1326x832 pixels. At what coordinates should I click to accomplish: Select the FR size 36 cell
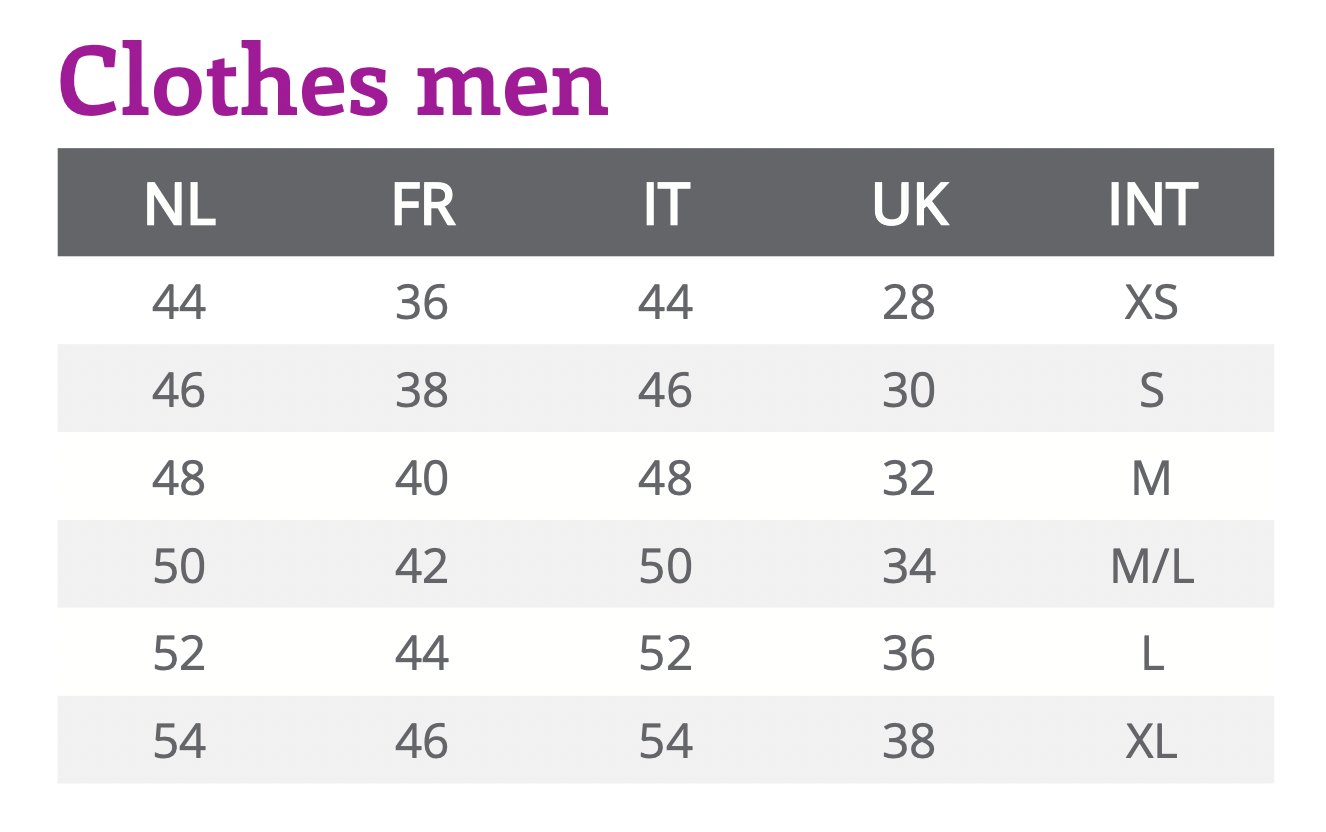422,302
